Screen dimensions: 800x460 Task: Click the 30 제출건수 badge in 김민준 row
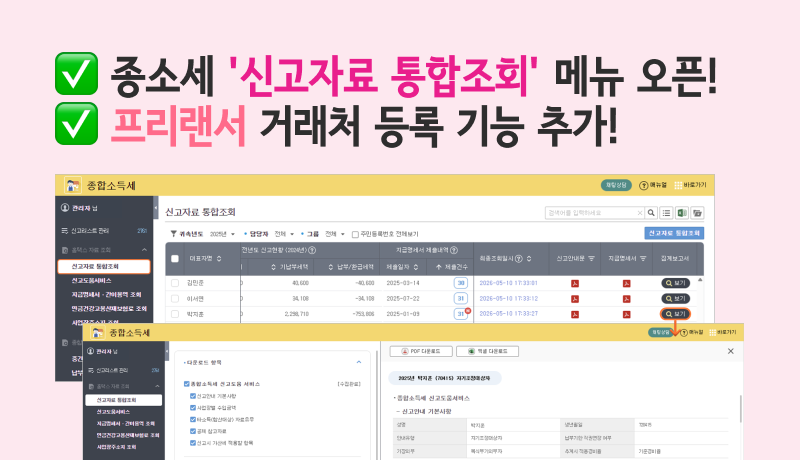pyautogui.click(x=461, y=283)
